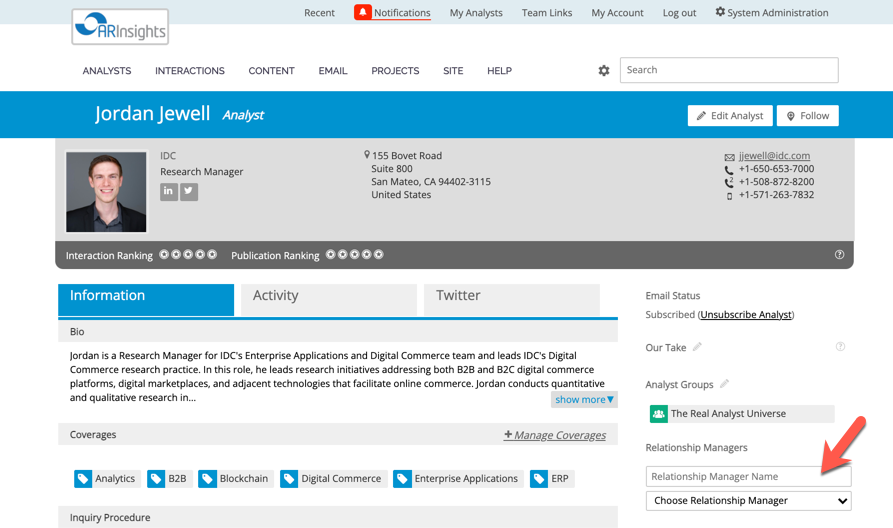Open My Account
Screen dimensions: 893x528
617,13
